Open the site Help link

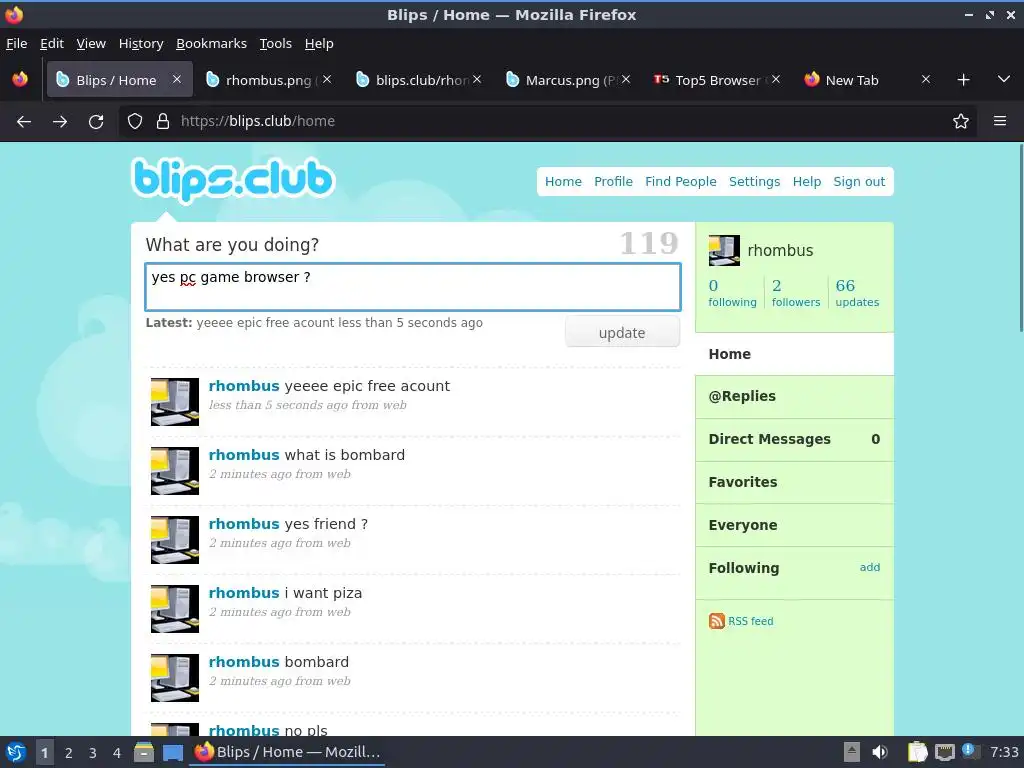point(807,182)
